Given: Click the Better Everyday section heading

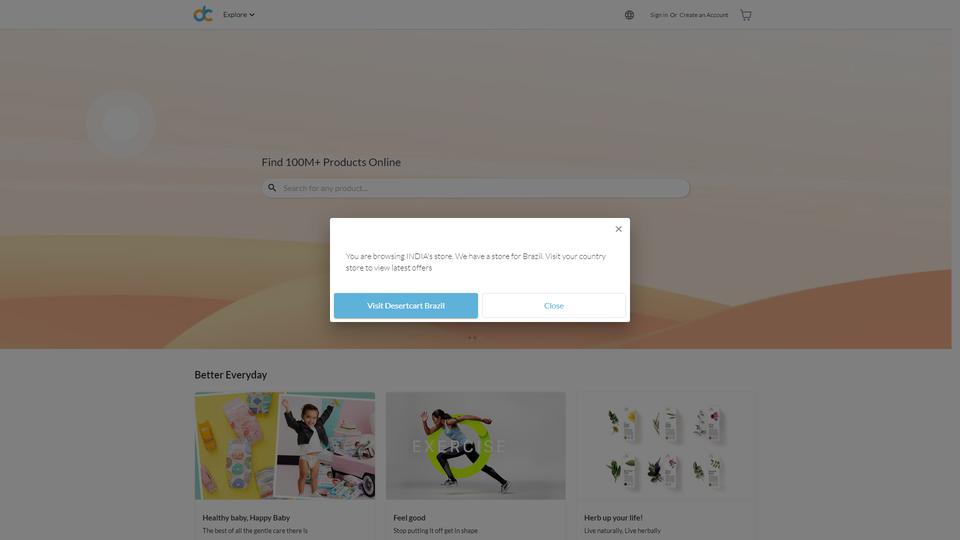Looking at the screenshot, I should point(231,375).
